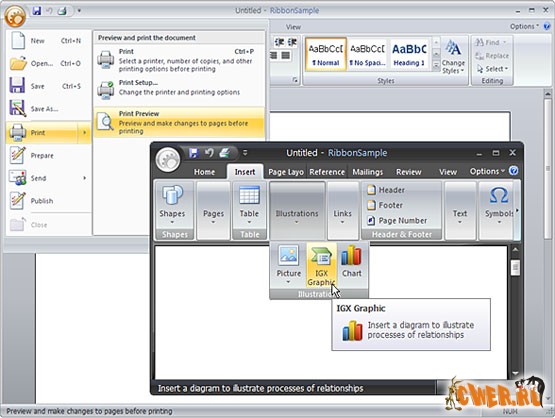The height and width of the screenshot is (418, 555).
Task: Open Select dropdown in Editing group
Action: pyautogui.click(x=492, y=69)
